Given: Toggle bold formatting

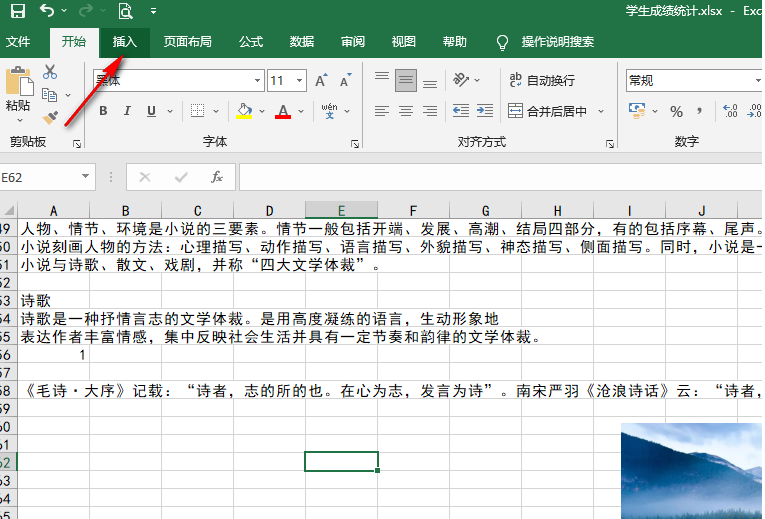Looking at the screenshot, I should pos(103,111).
